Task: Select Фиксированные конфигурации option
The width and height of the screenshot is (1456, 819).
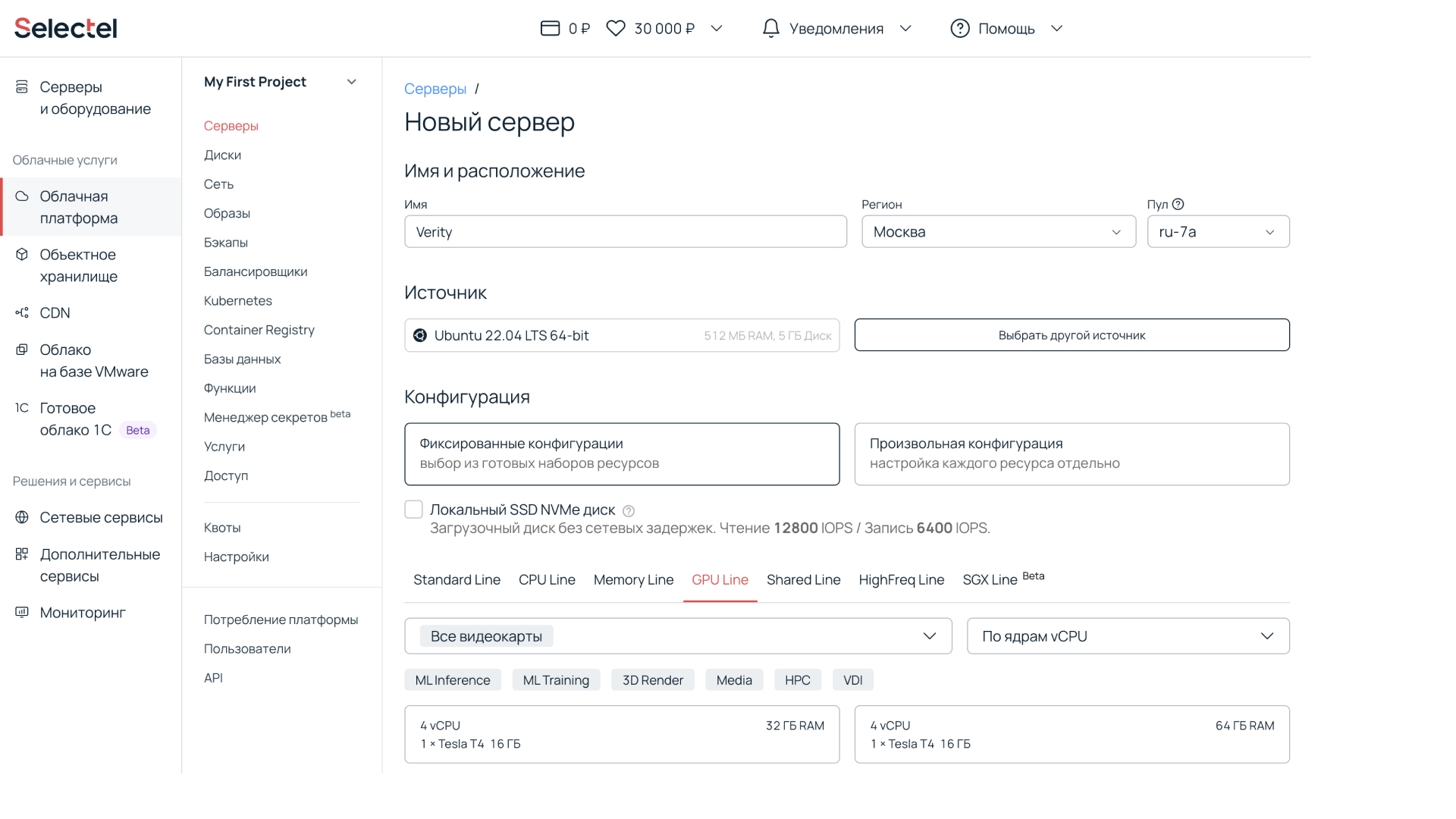Action: pos(622,453)
